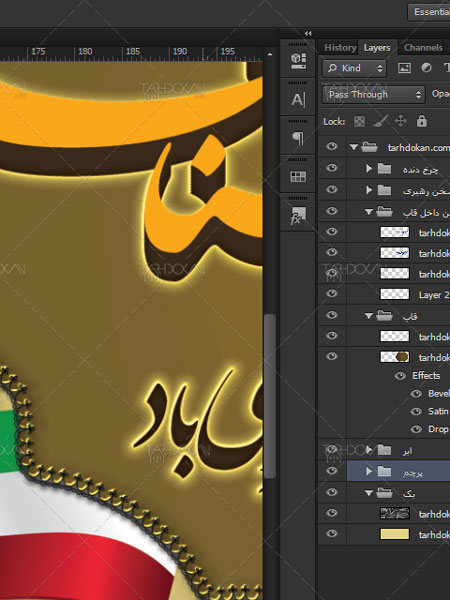Click the Satin effect name

(438, 411)
